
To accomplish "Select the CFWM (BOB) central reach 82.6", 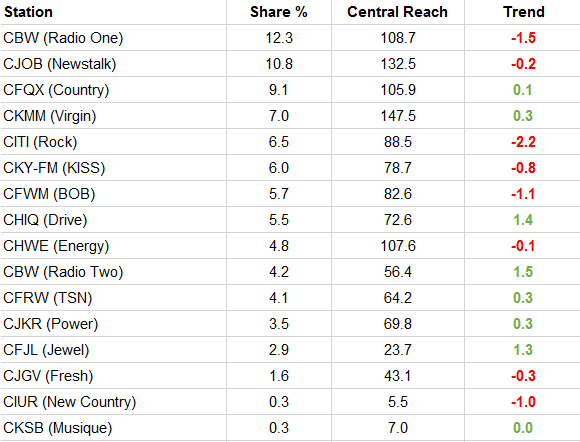I will (x=398, y=194).
